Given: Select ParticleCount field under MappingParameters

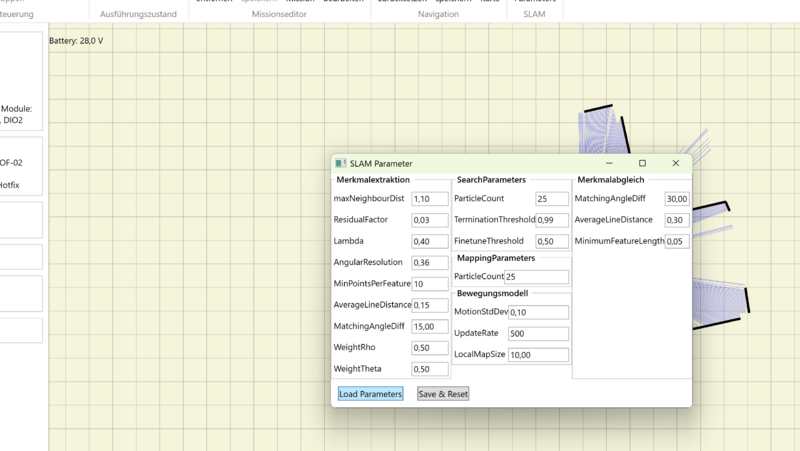Looking at the screenshot, I should (536, 277).
